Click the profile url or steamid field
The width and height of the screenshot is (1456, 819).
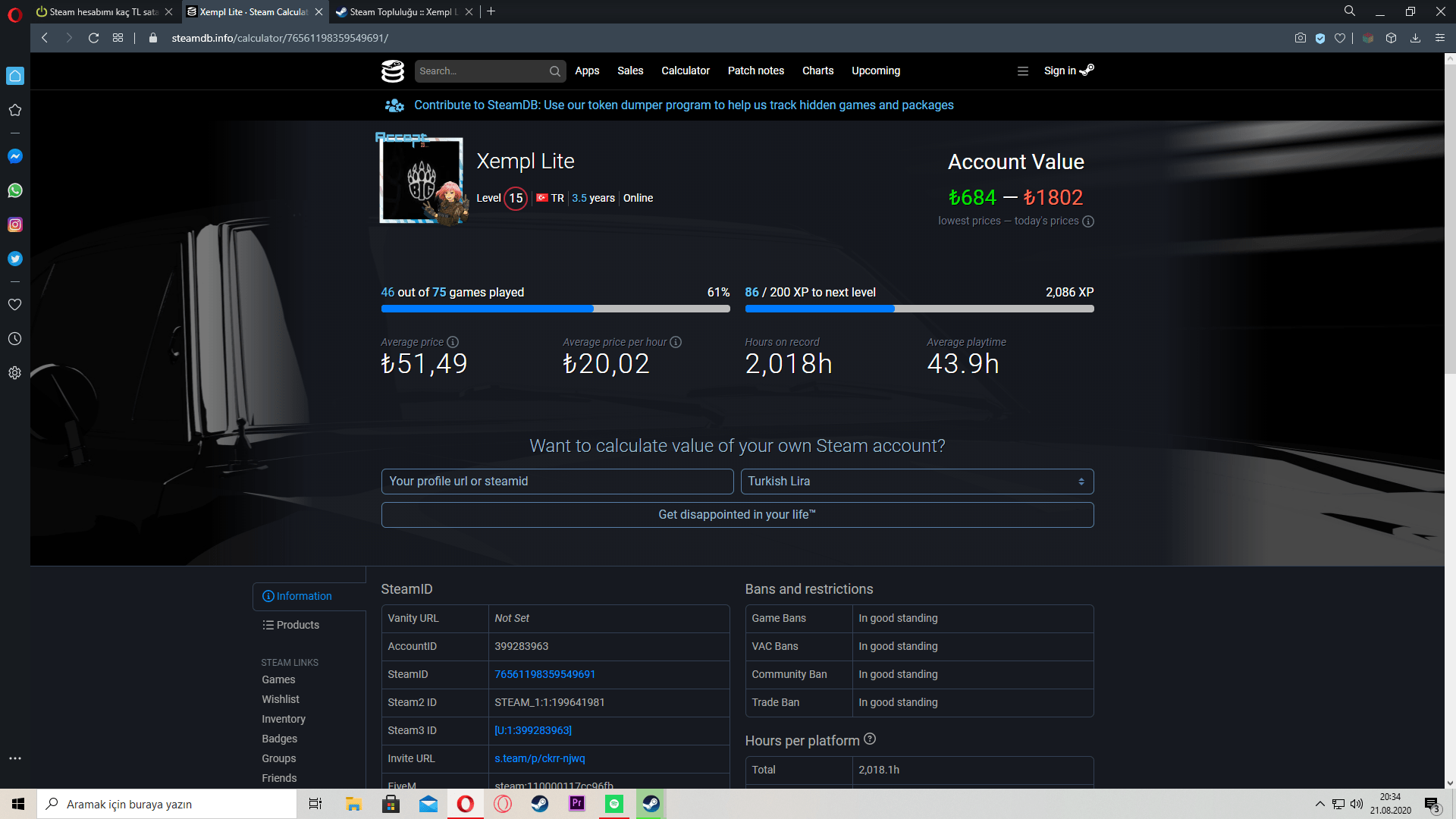point(557,482)
